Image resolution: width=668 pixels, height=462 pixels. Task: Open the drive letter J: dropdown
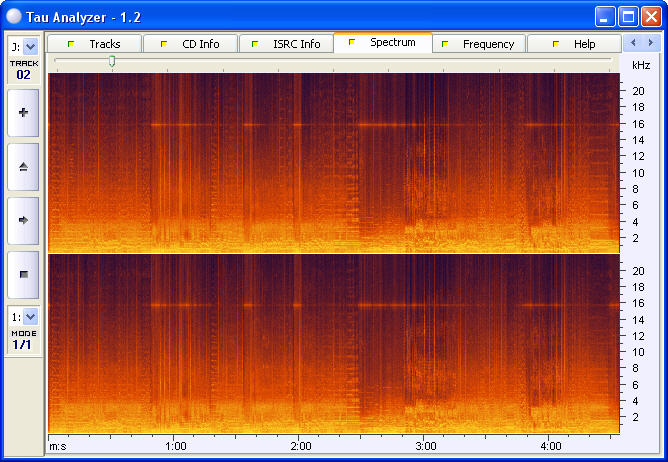click(30, 46)
